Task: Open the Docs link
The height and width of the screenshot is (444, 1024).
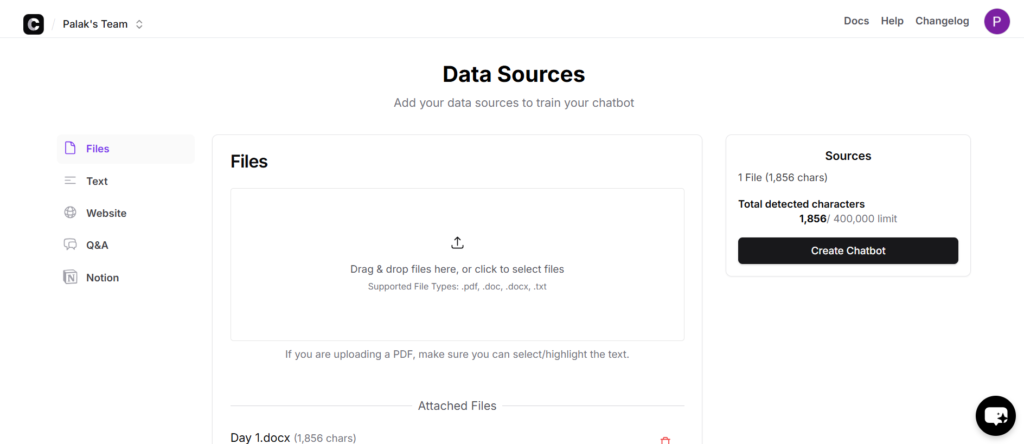Action: 856,21
